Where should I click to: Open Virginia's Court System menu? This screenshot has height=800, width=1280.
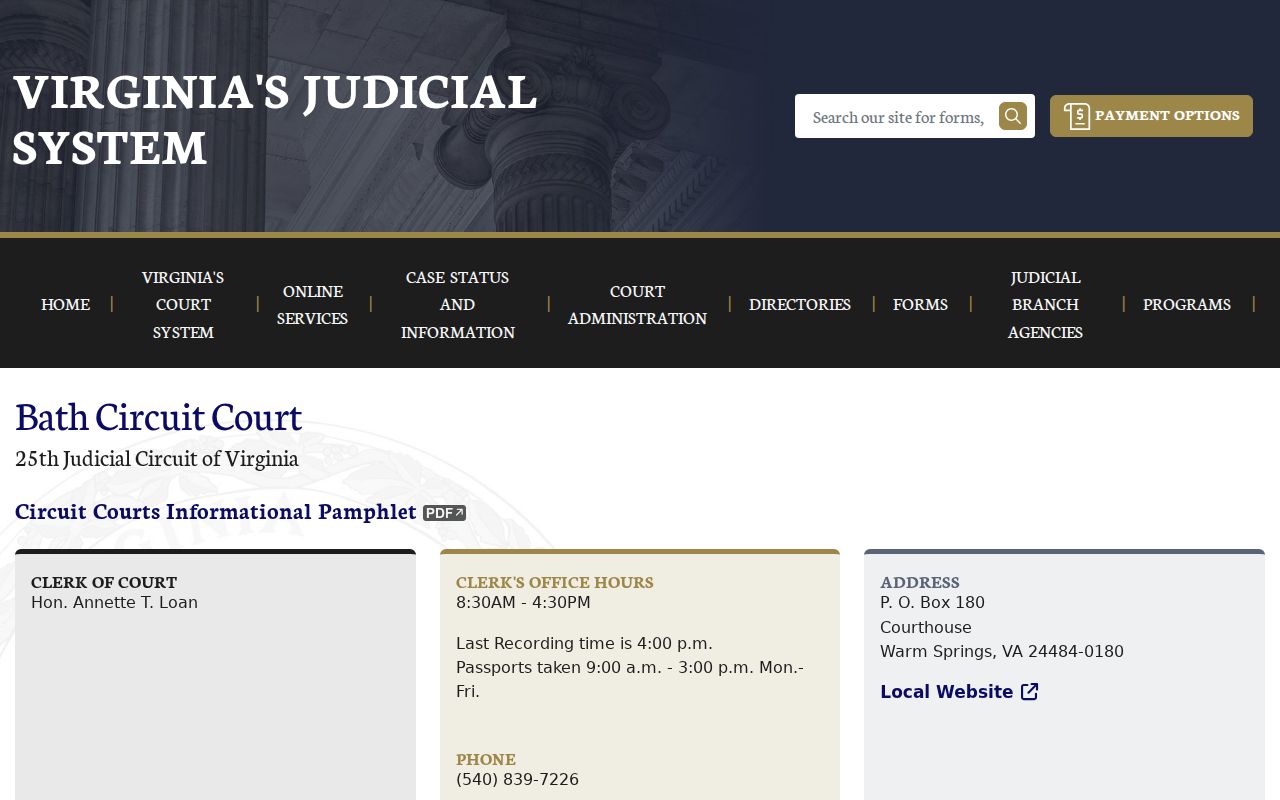coord(183,304)
